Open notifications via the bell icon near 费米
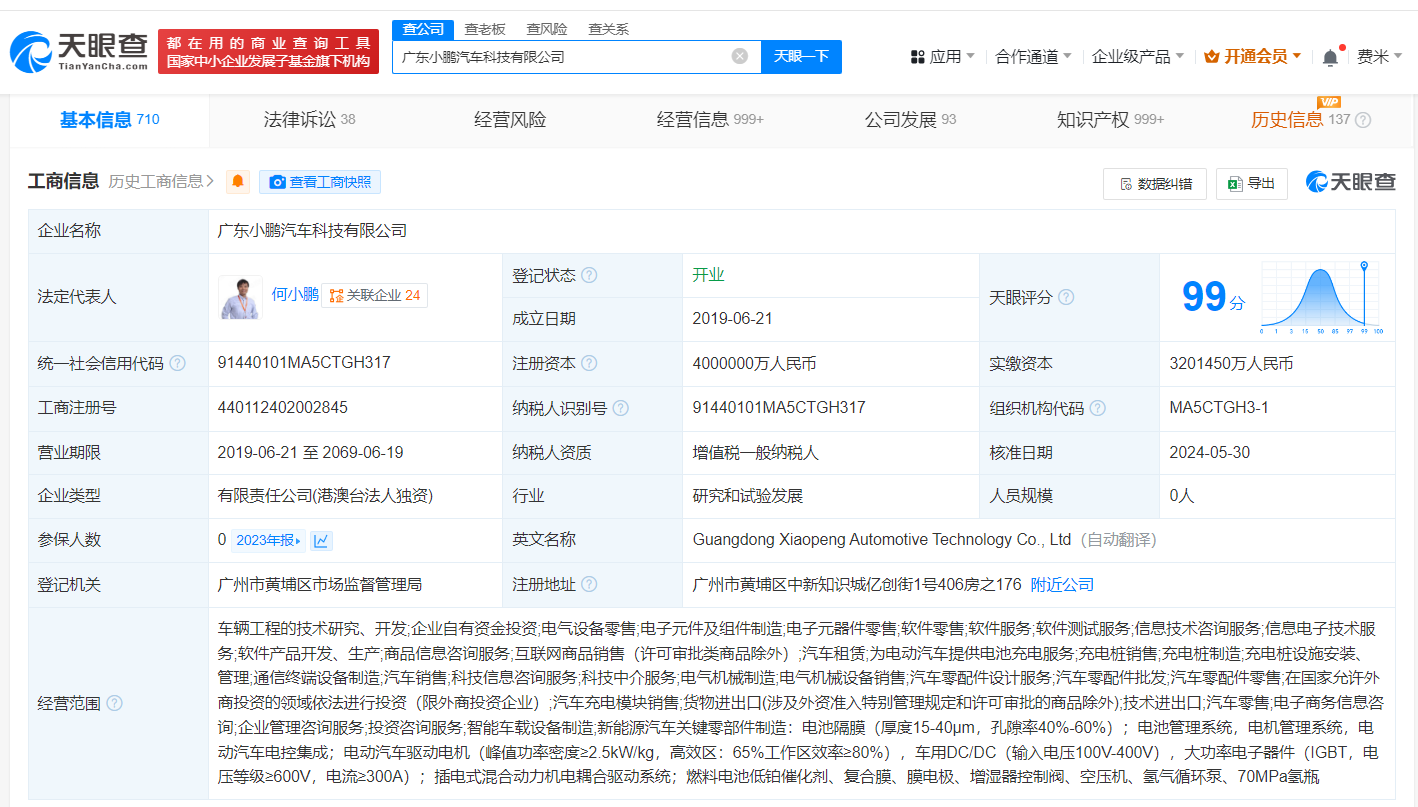This screenshot has height=807, width=1418. [x=1329, y=57]
